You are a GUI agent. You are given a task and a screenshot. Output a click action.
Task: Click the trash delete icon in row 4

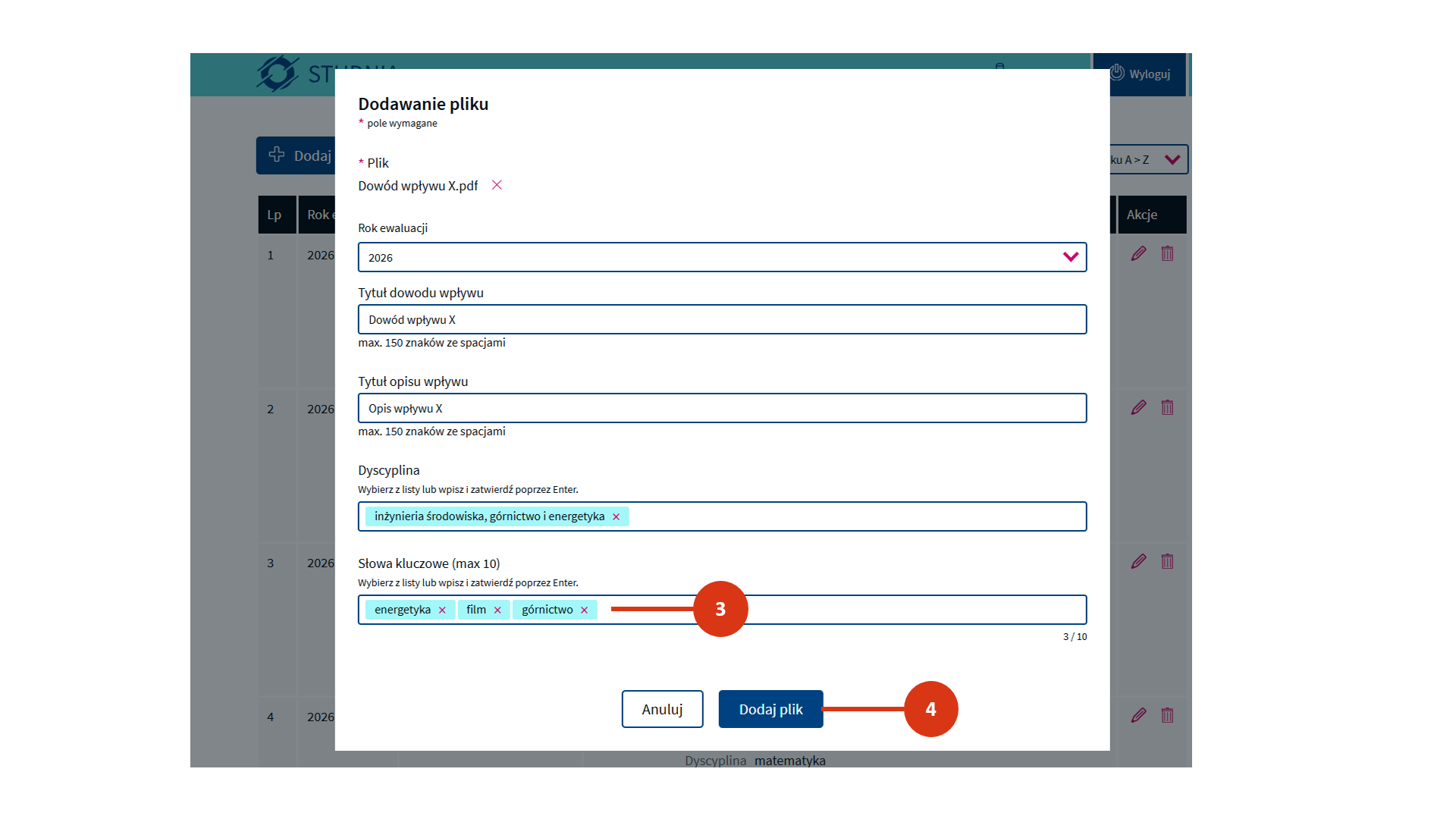(1167, 716)
